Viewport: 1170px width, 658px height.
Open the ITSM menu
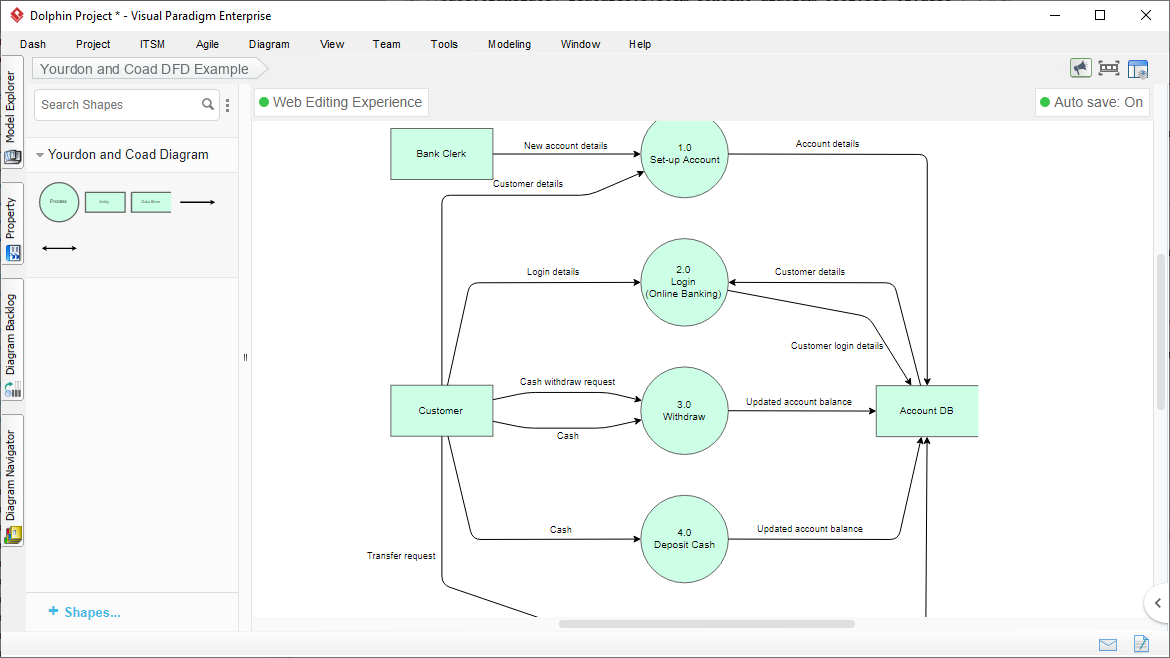point(152,44)
